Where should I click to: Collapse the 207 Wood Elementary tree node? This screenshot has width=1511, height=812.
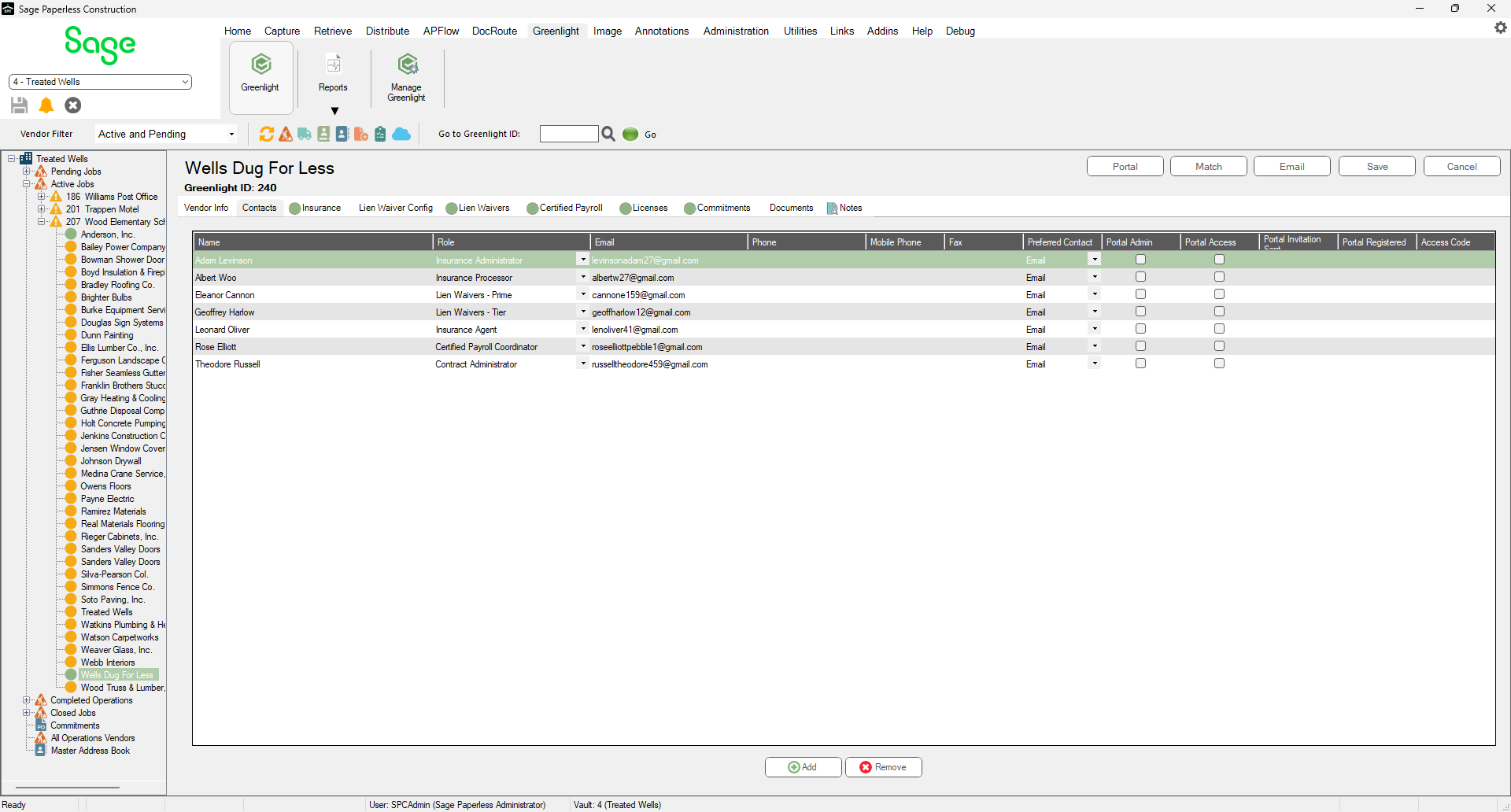point(42,221)
